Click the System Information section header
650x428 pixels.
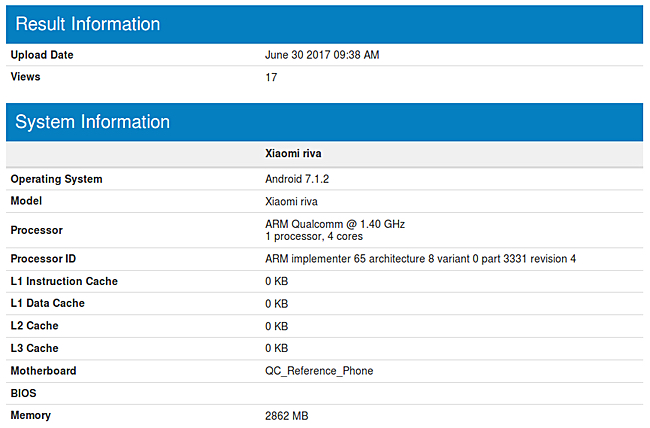click(93, 122)
